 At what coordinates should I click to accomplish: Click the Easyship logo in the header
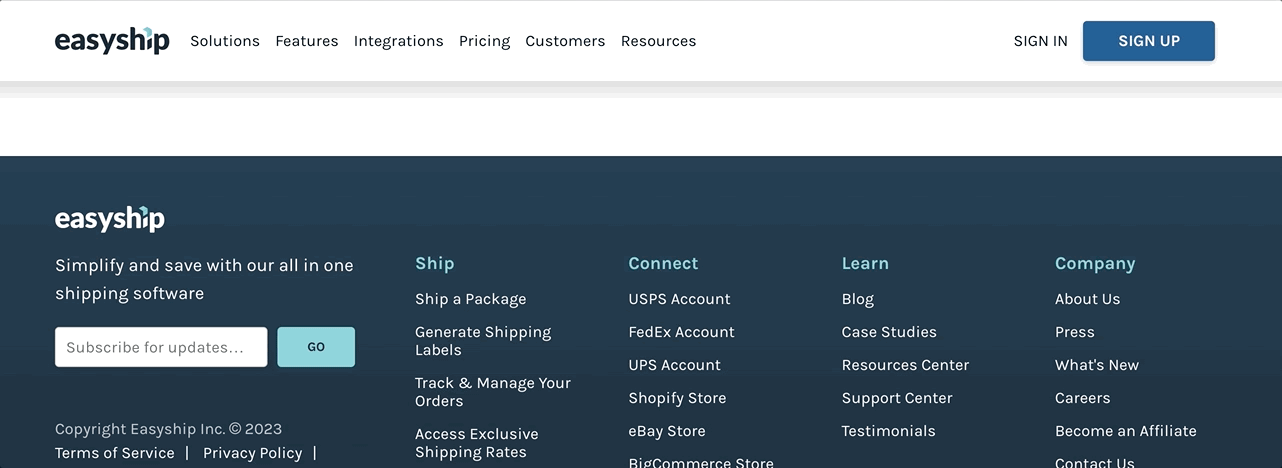(112, 41)
